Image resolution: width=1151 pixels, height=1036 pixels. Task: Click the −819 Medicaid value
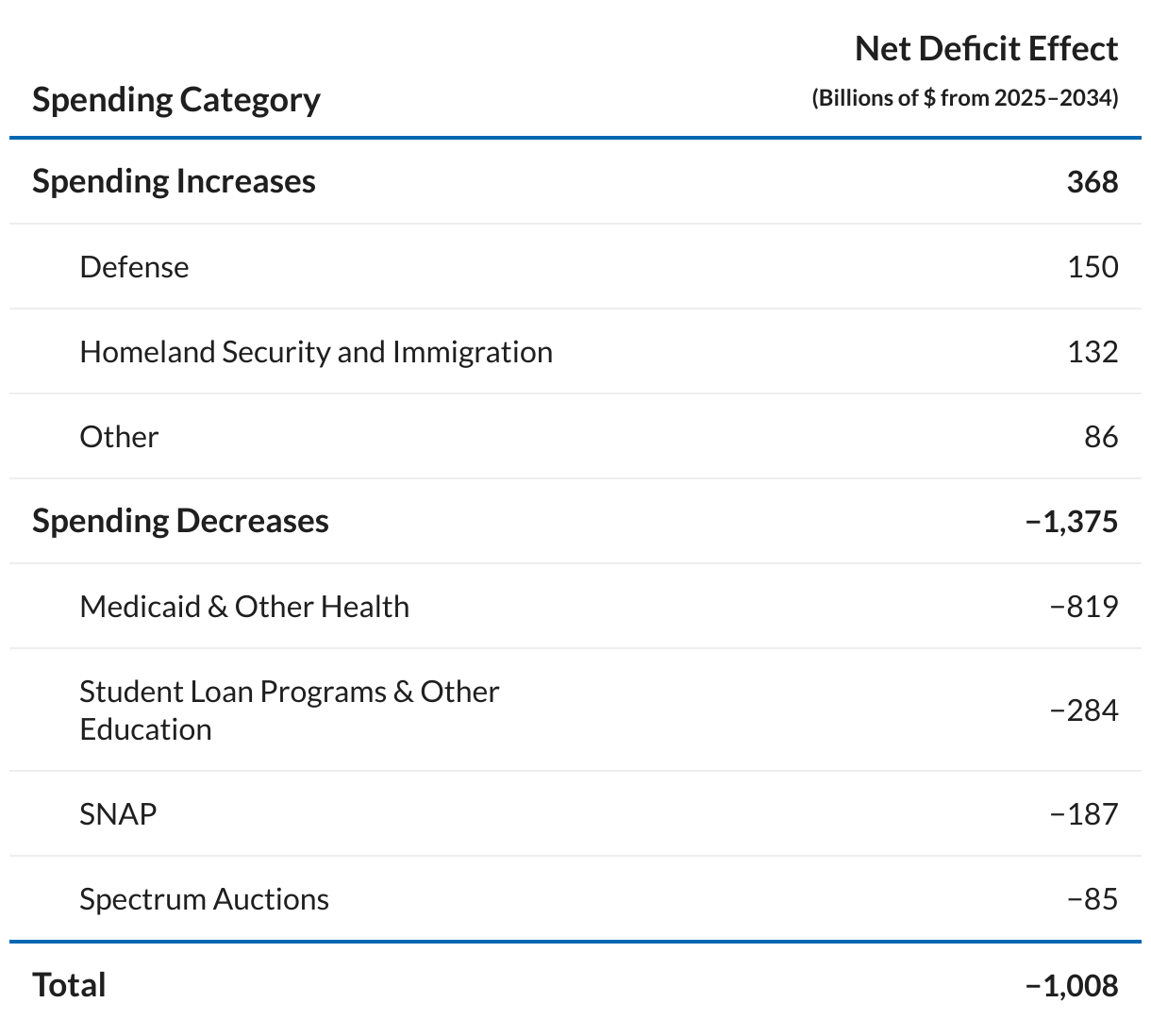click(1084, 607)
